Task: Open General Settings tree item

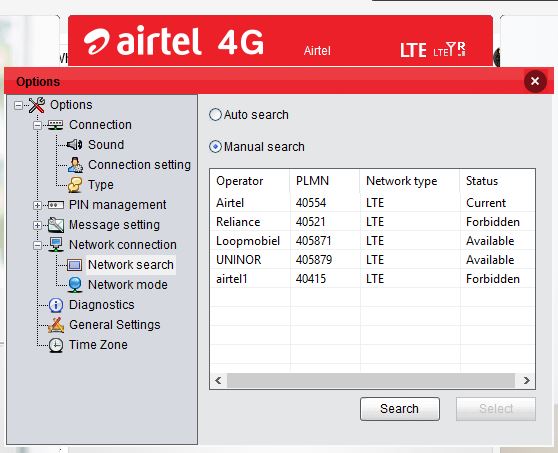Action: [115, 325]
